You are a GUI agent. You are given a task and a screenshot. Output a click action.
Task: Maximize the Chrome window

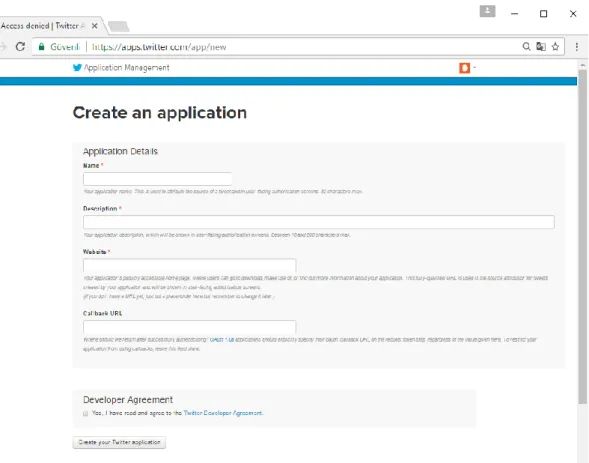pyautogui.click(x=543, y=14)
